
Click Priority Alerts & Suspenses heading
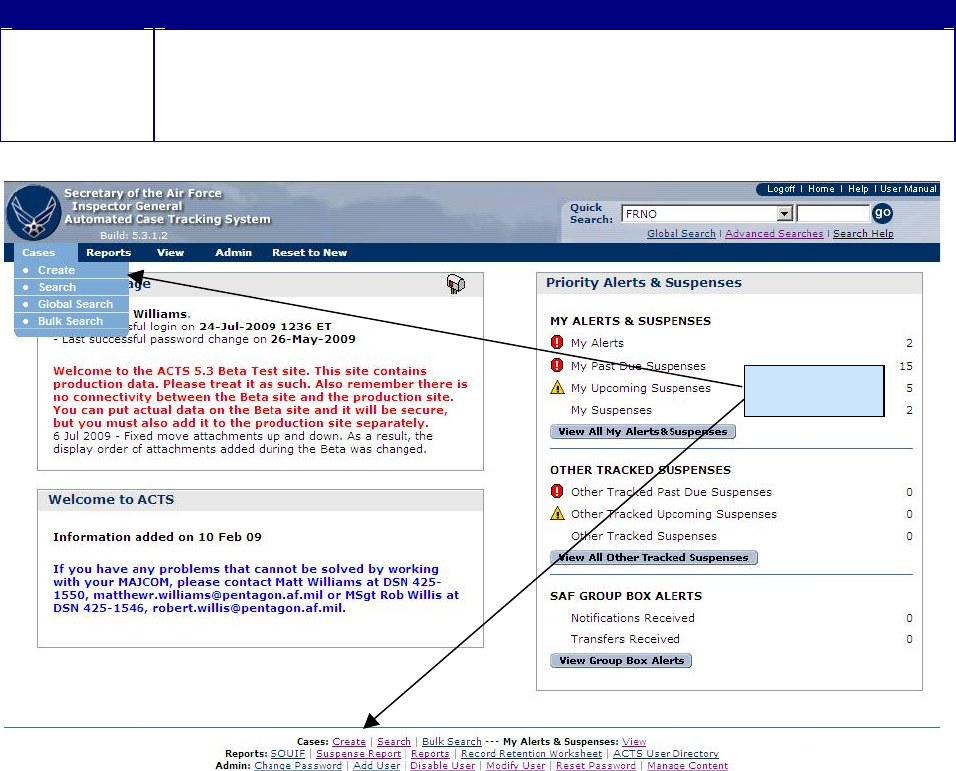click(644, 283)
